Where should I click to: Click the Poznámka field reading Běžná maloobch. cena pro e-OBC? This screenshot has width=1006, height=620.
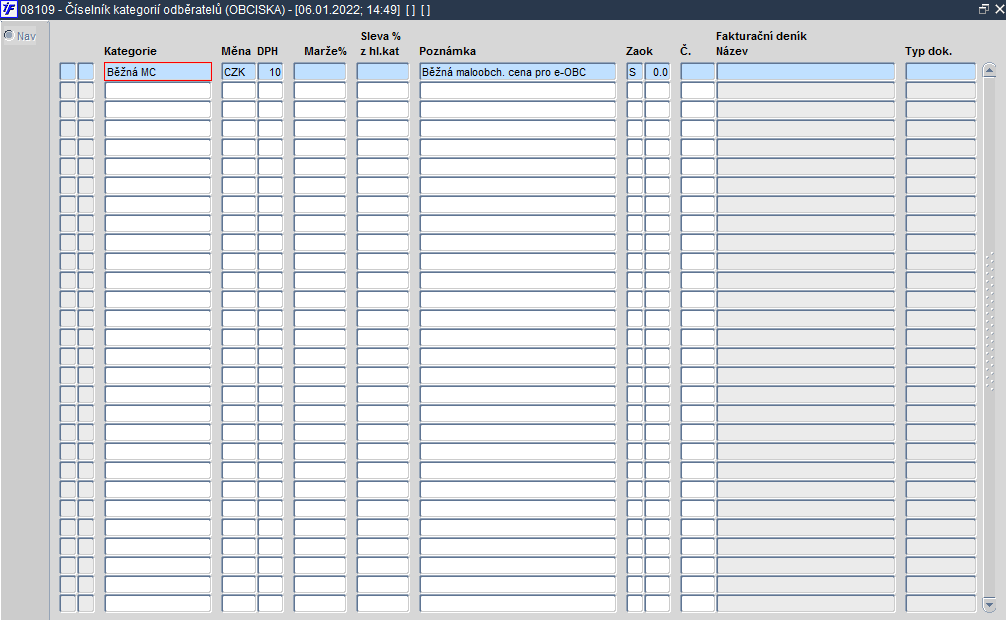(518, 72)
